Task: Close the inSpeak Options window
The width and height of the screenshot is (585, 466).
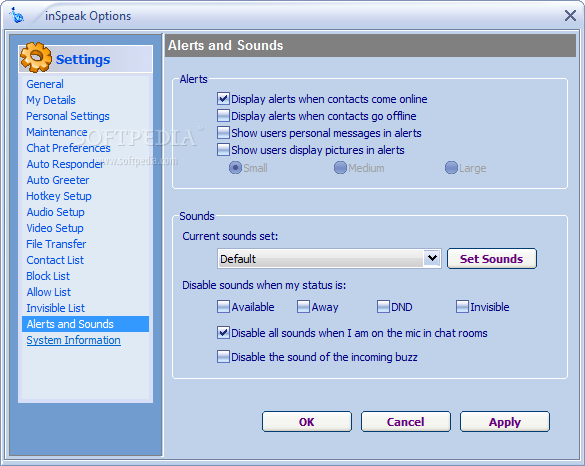Action: [x=570, y=16]
